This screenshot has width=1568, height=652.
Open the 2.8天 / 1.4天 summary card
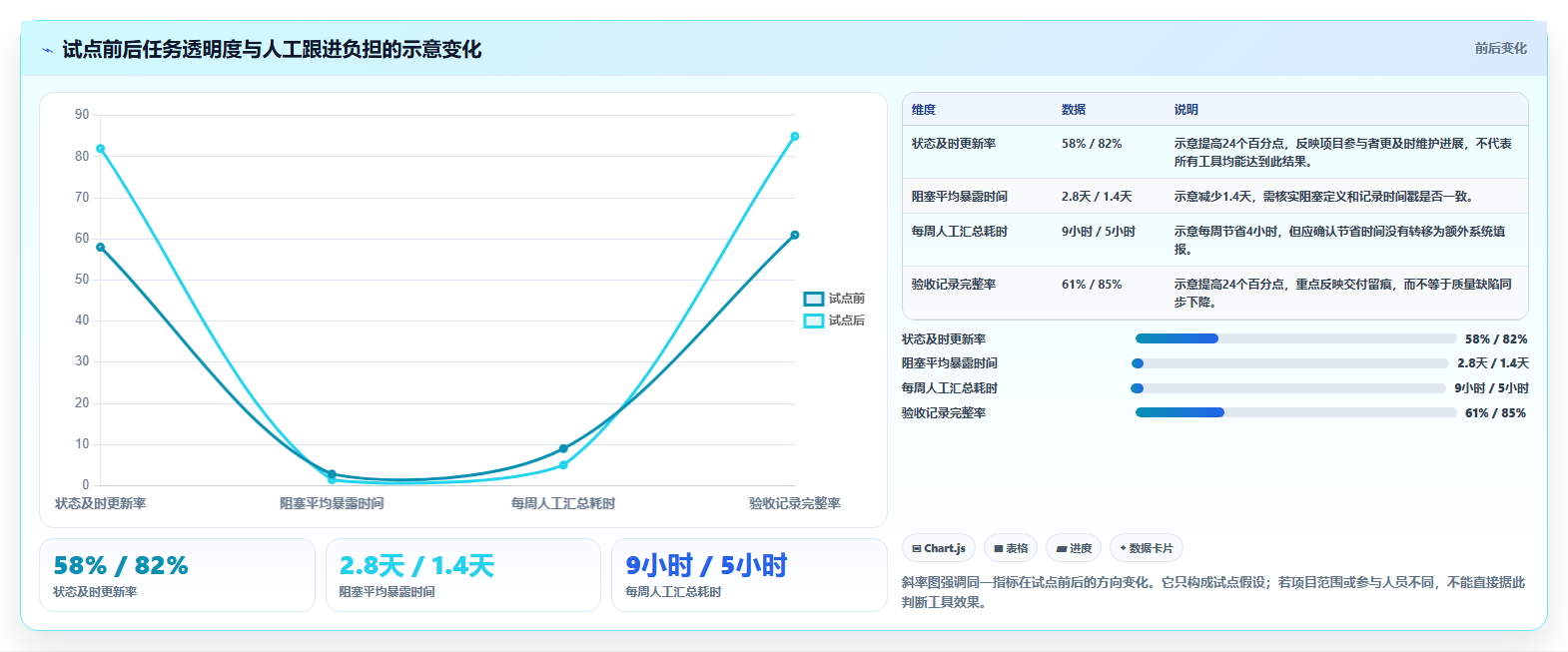[x=463, y=575]
